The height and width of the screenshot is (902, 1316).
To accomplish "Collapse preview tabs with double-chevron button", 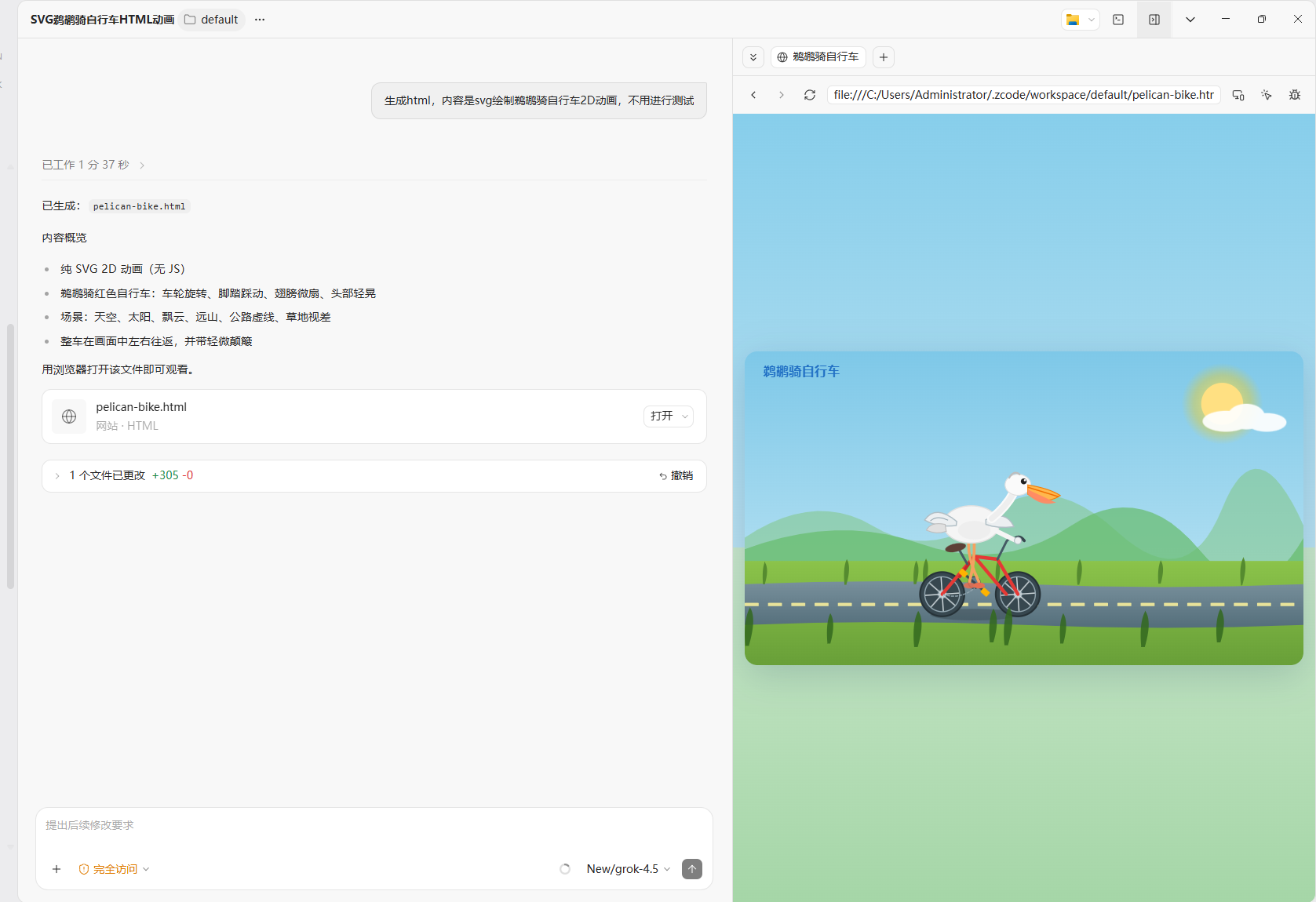I will coord(753,57).
